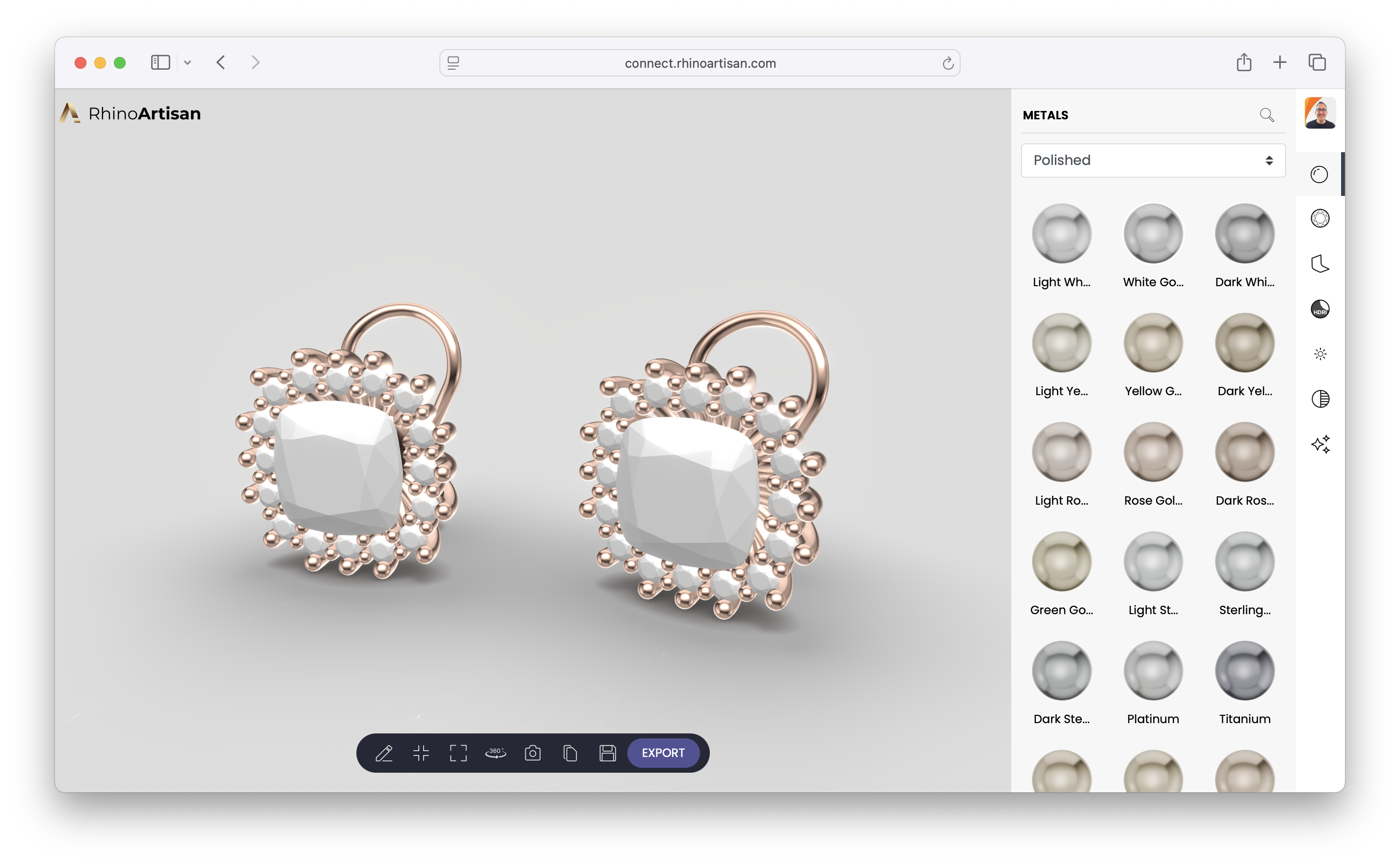The height and width of the screenshot is (865, 1400).
Task: Open the metals materials tab in sidebar
Action: 1319,174
